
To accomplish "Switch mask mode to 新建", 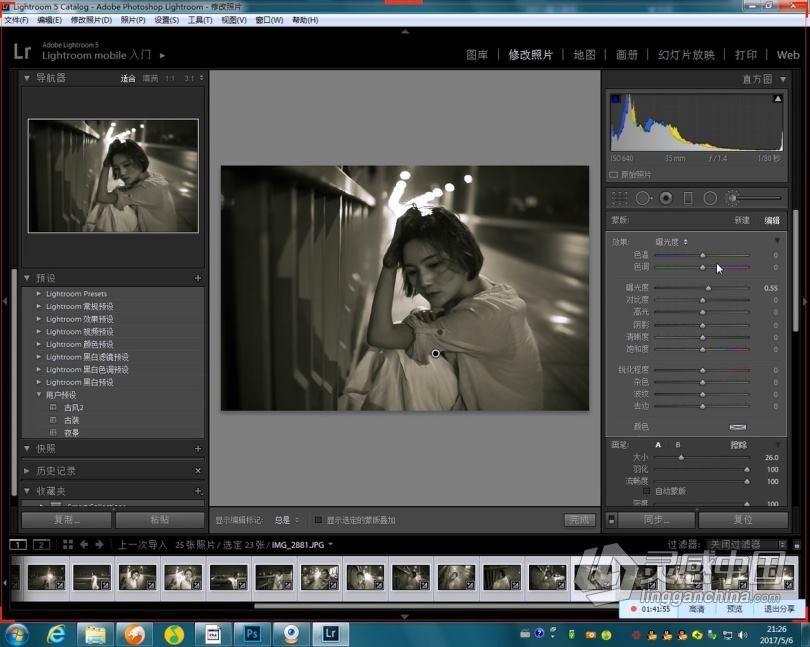I will [x=742, y=220].
